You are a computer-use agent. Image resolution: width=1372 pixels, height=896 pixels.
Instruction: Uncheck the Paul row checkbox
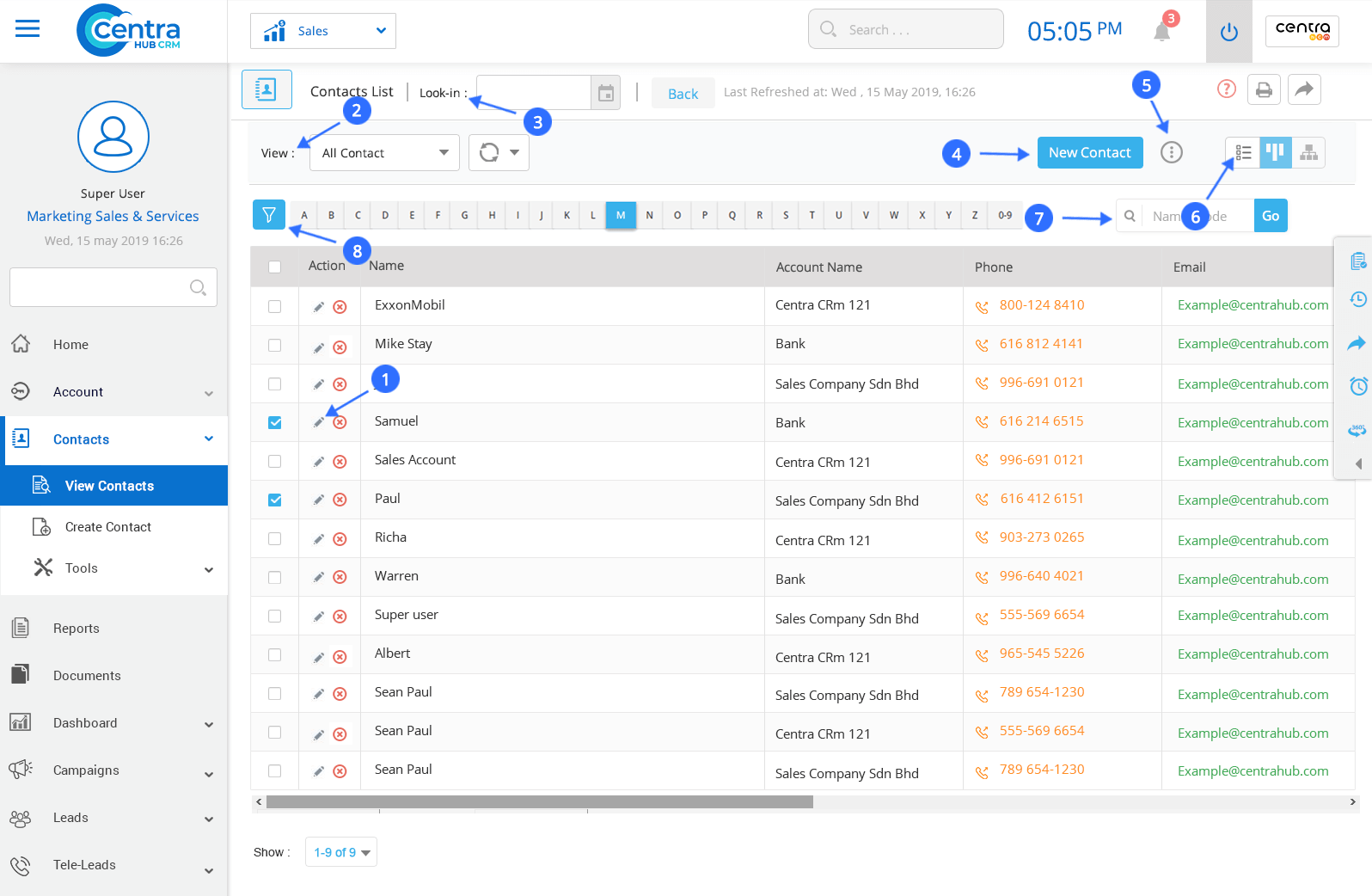click(275, 500)
